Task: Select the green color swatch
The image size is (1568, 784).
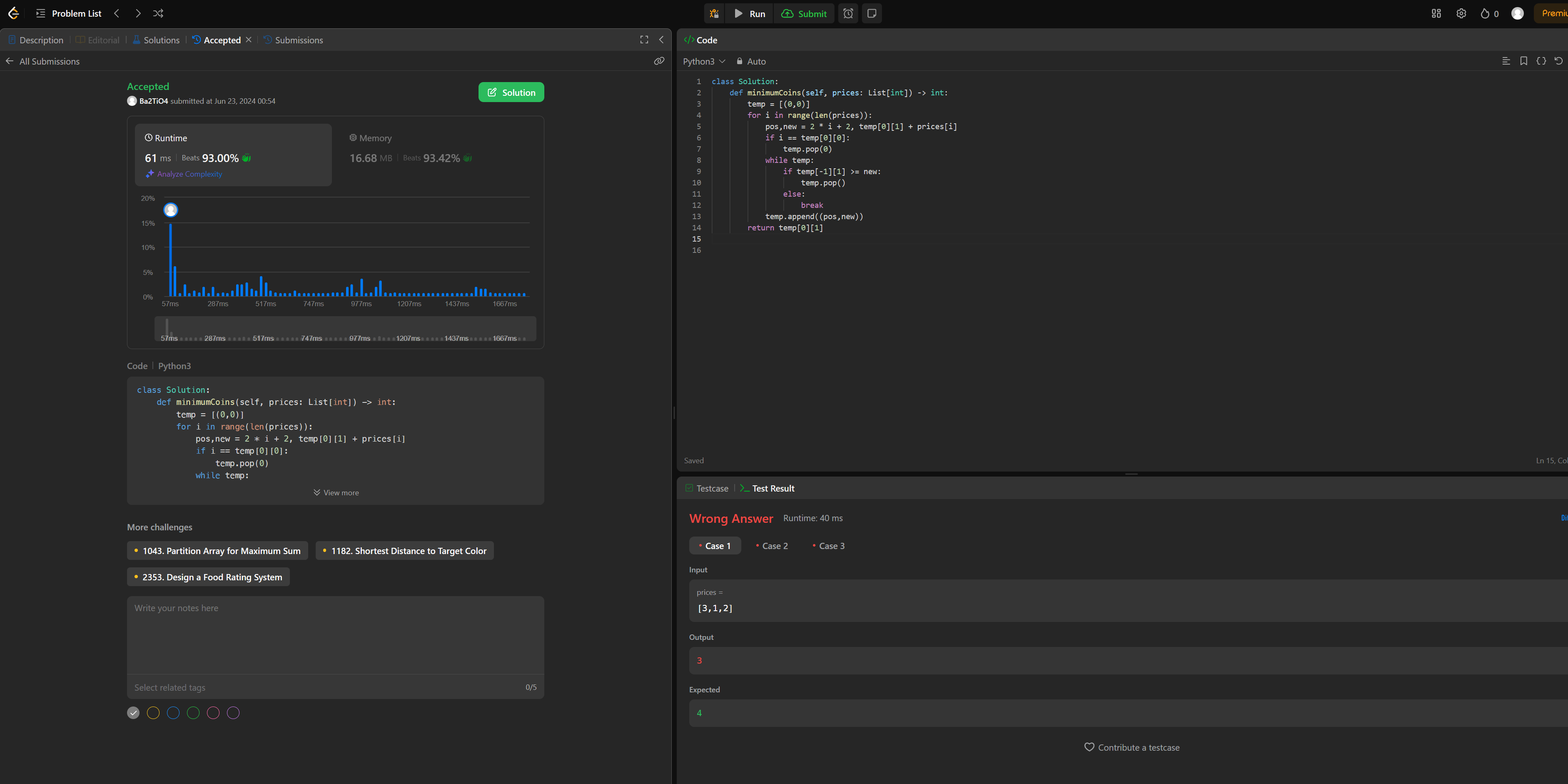Action: [x=194, y=713]
